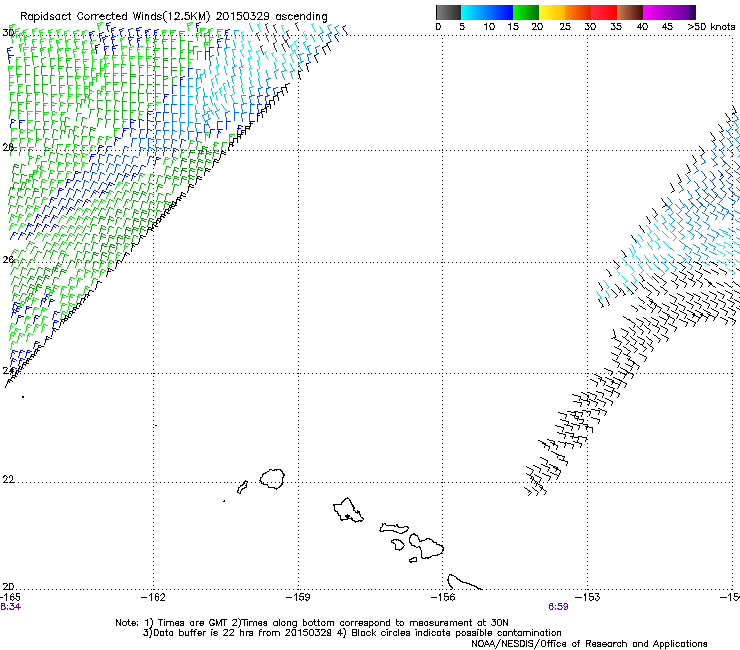
Task: Click the '-156' longitude axis label
Action: pyautogui.click(x=443, y=597)
